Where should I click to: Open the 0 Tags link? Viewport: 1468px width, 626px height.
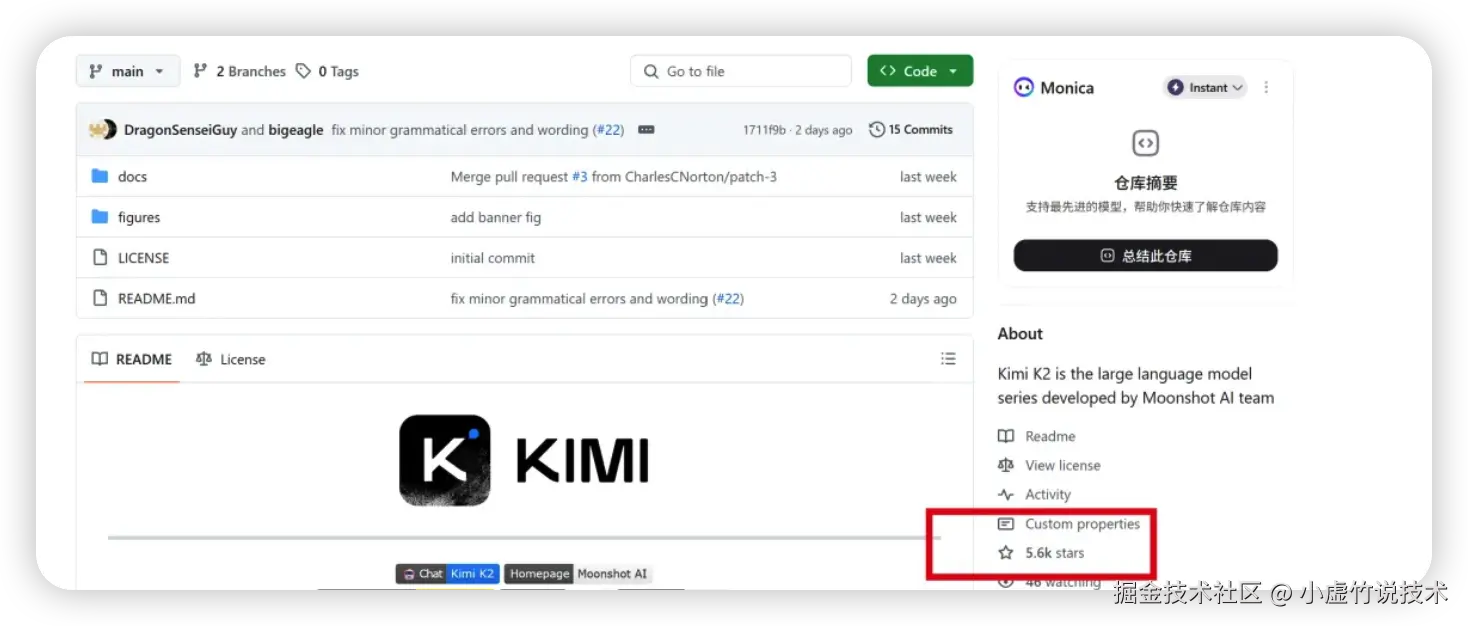coord(327,71)
